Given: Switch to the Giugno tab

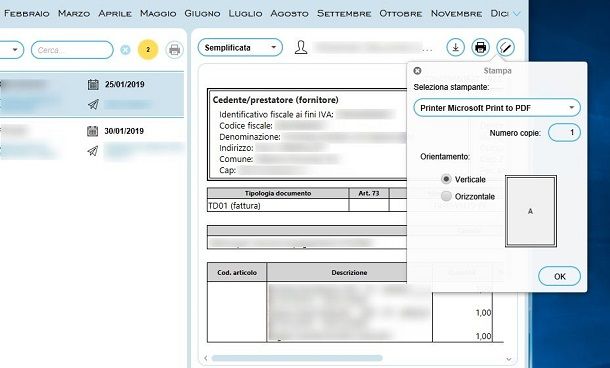Looking at the screenshot, I should pos(202,14).
